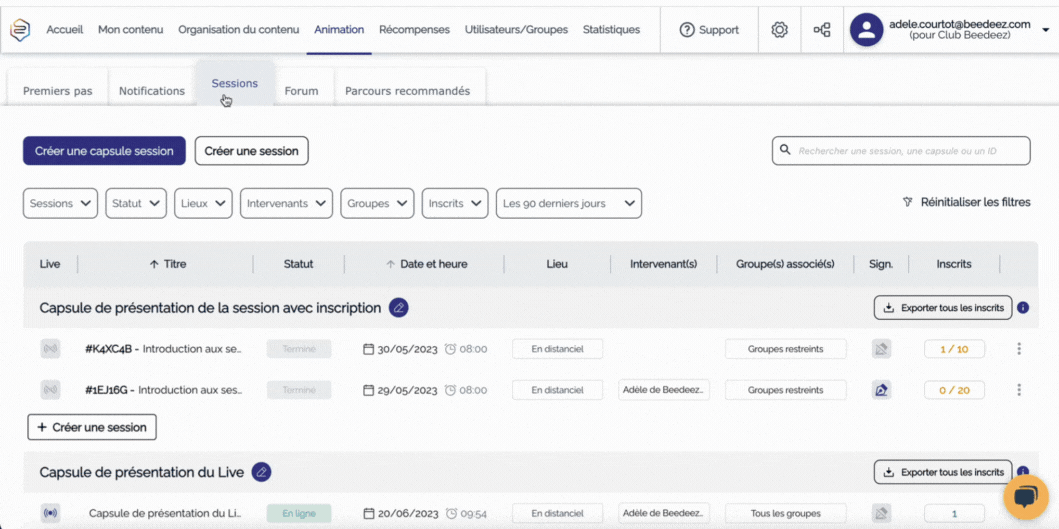1059x529 pixels.
Task: Open signature icon for session #1EJ16G
Action: point(881,390)
